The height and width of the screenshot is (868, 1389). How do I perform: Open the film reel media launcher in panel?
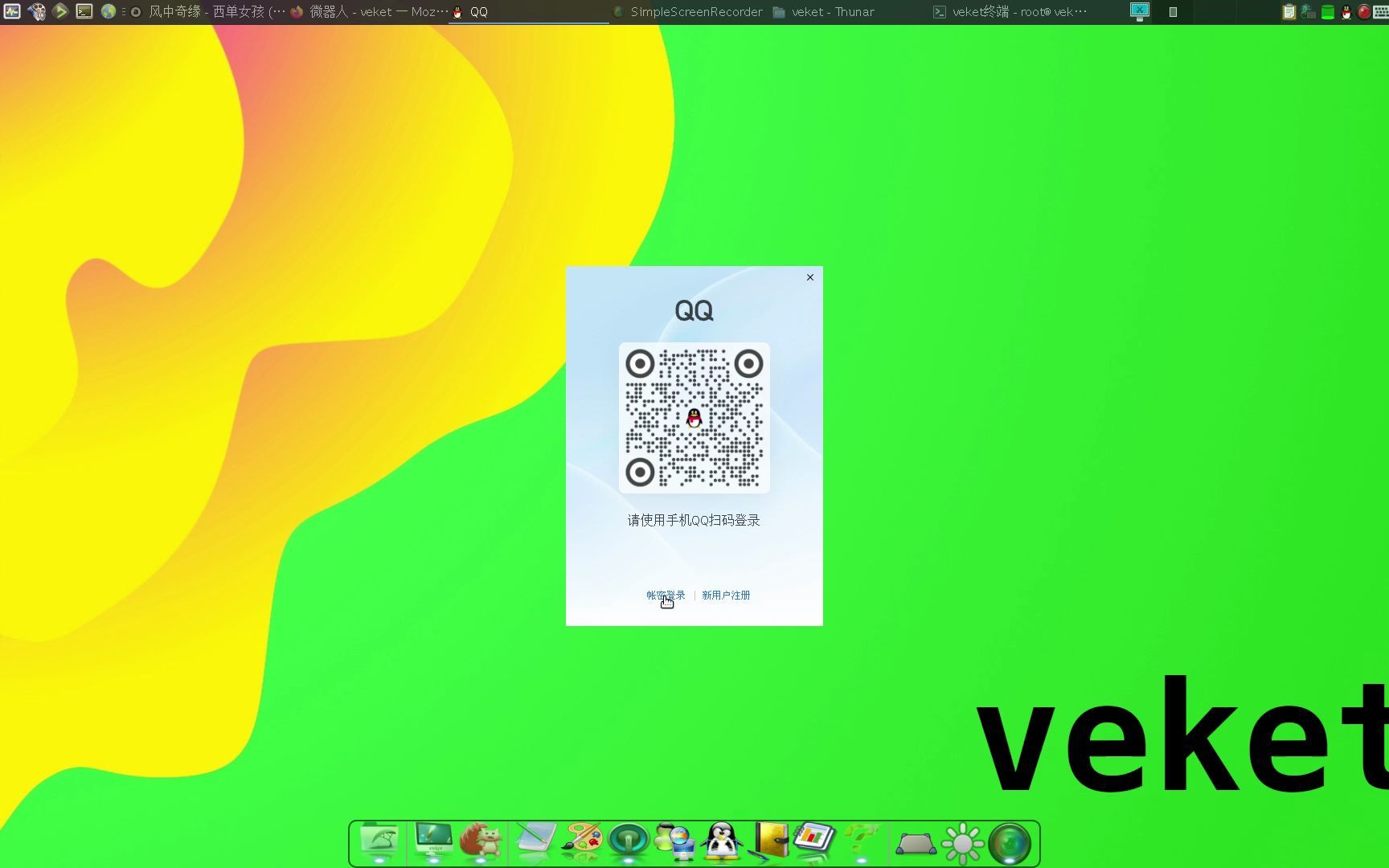click(36, 11)
